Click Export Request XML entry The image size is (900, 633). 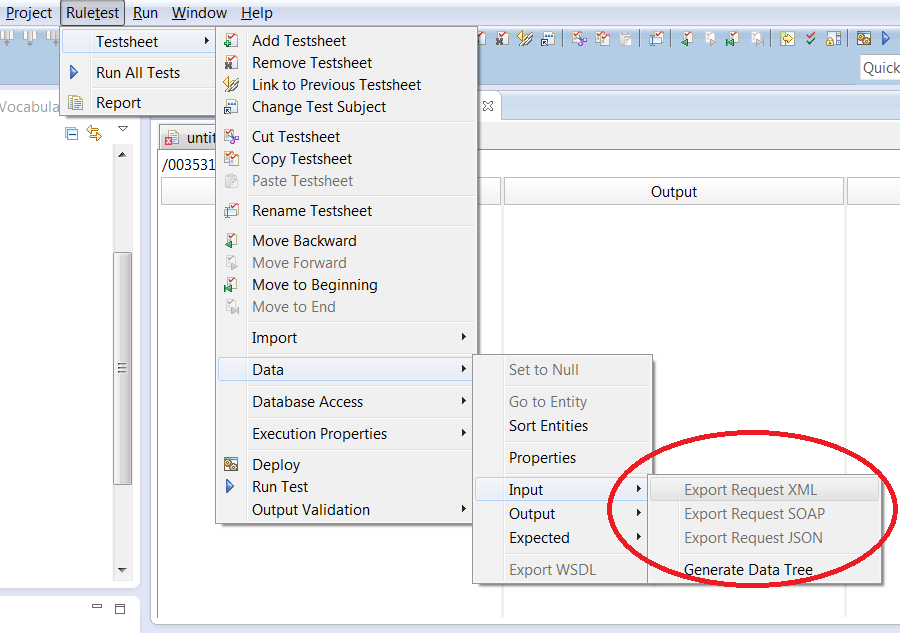click(764, 490)
